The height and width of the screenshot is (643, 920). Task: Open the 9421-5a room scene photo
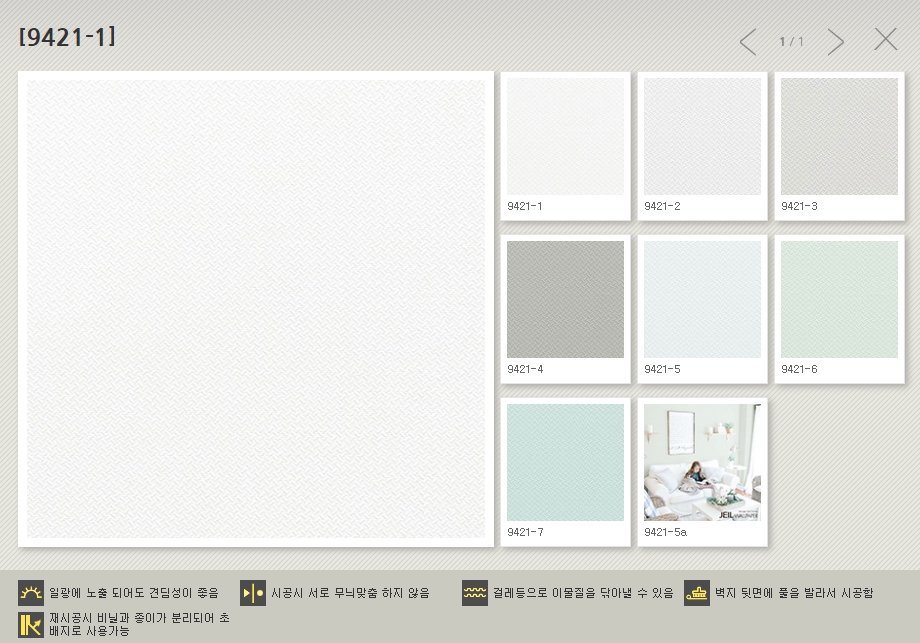point(702,462)
